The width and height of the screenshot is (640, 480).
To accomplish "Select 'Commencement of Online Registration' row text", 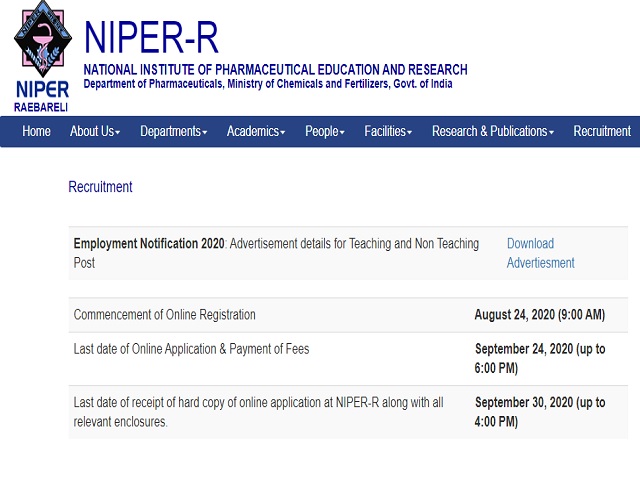I will click(164, 315).
